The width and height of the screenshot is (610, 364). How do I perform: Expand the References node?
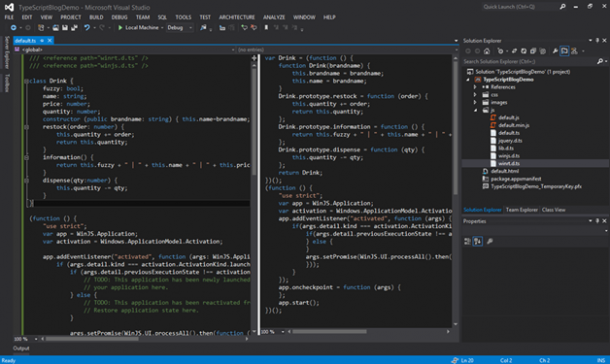pos(475,87)
